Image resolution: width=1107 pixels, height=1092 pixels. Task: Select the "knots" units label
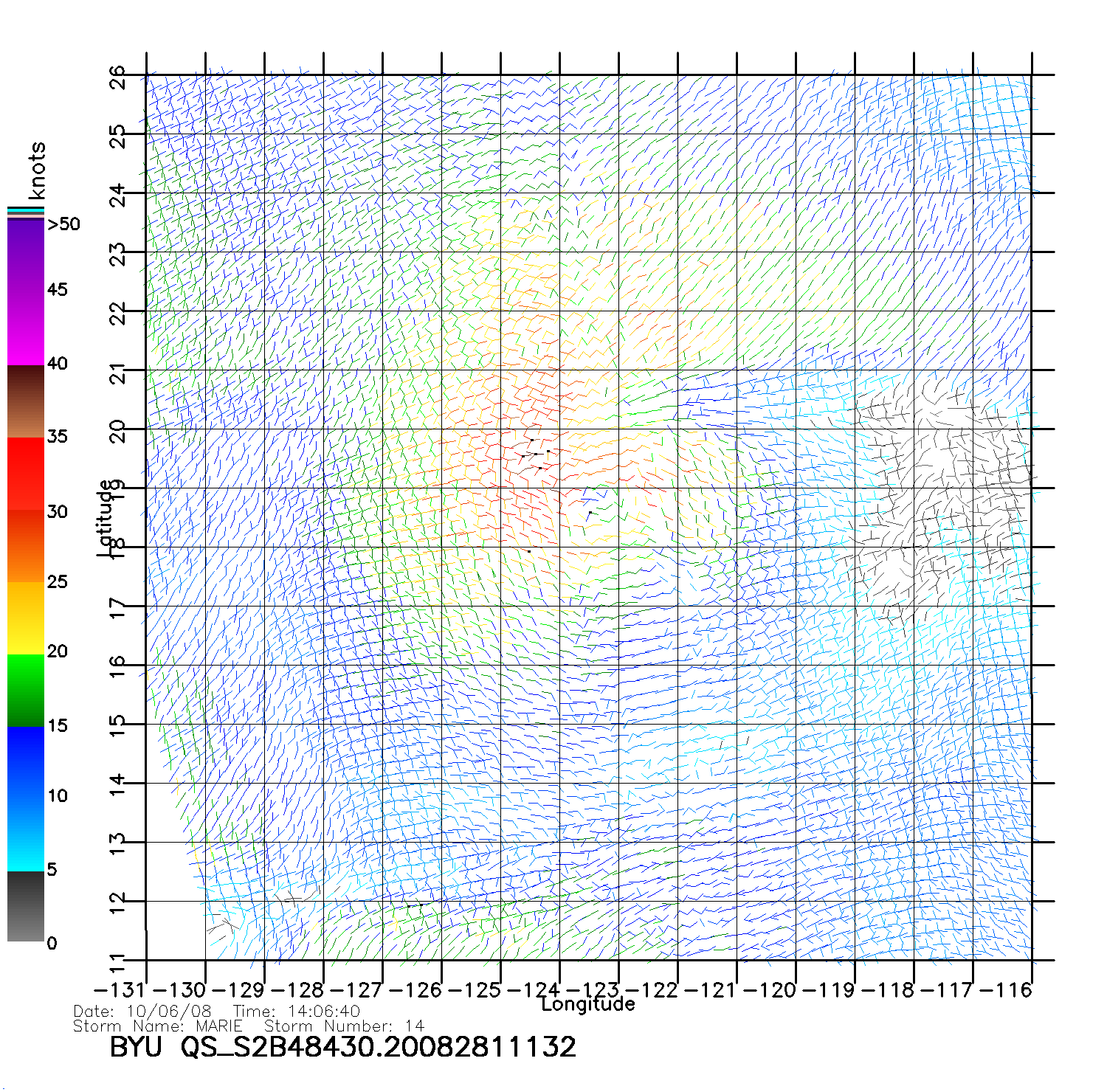coord(36,170)
